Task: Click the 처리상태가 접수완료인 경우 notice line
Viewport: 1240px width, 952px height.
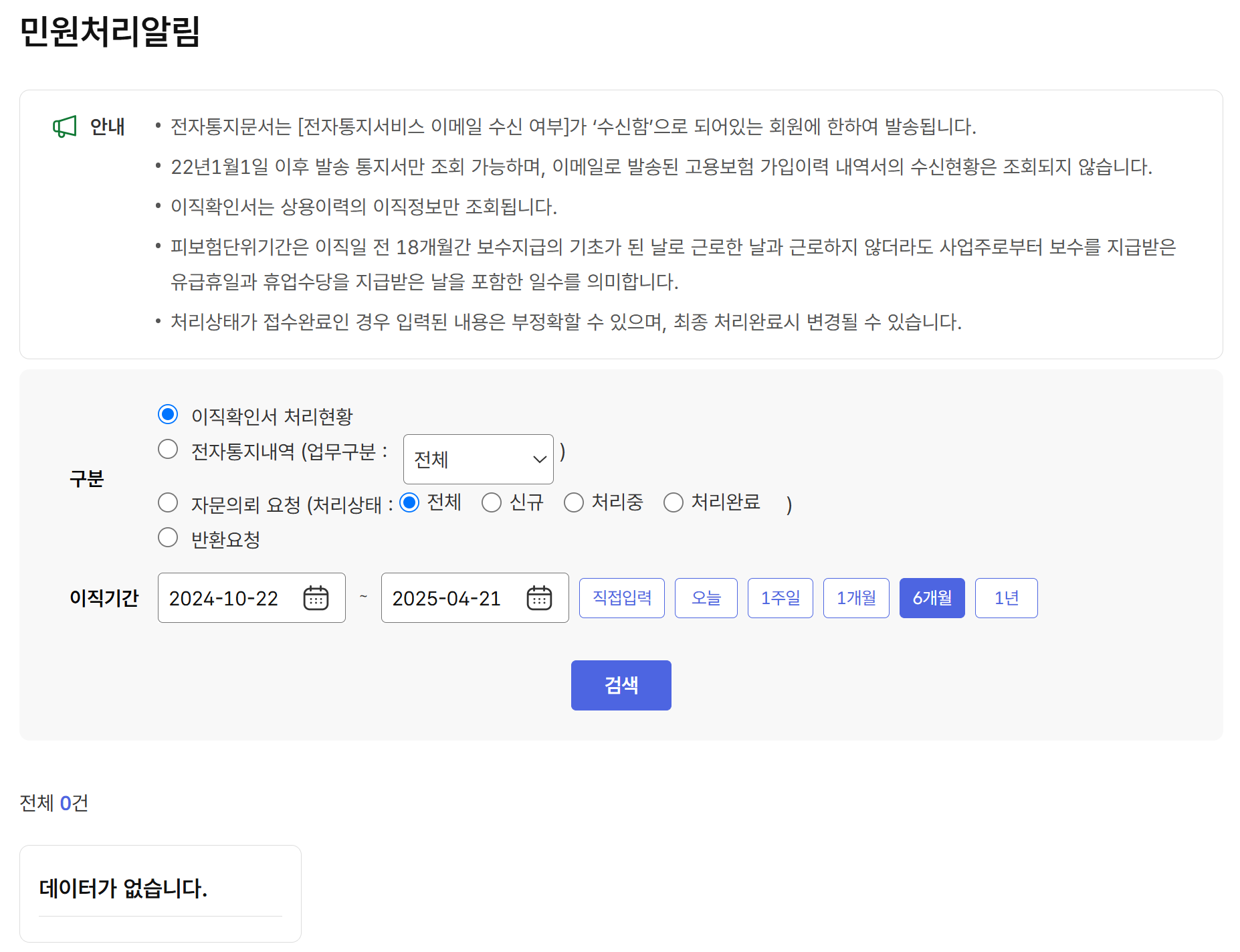Action: tap(566, 322)
